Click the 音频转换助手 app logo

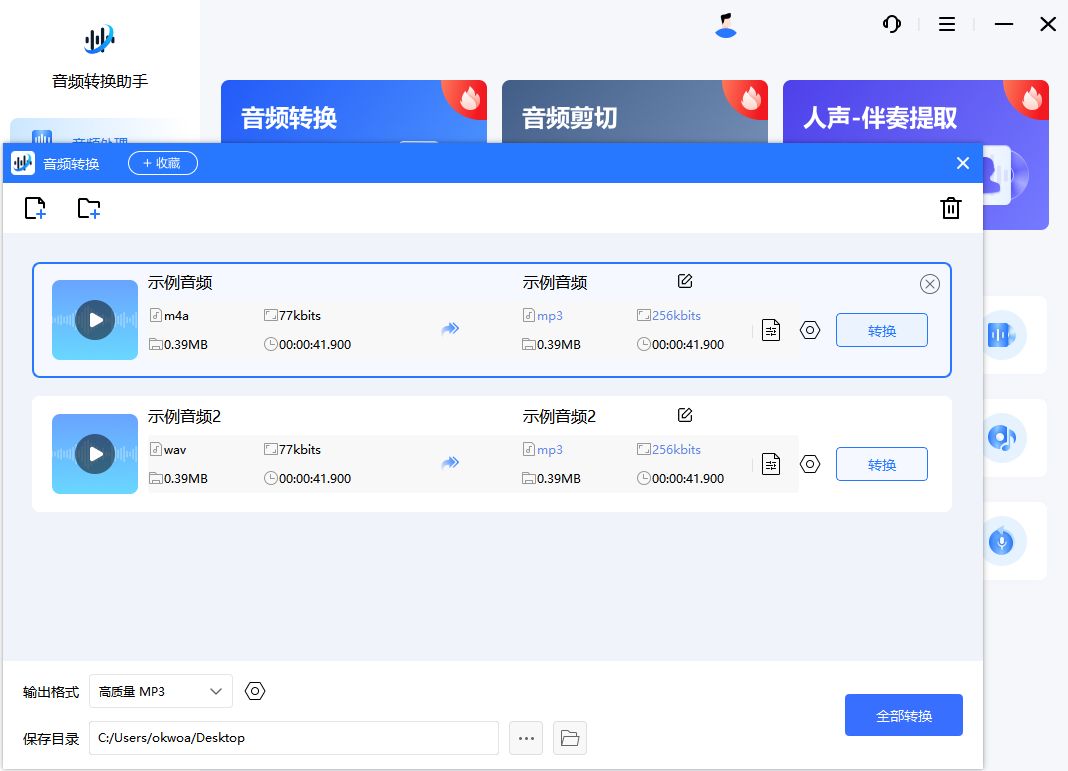pyautogui.click(x=100, y=40)
